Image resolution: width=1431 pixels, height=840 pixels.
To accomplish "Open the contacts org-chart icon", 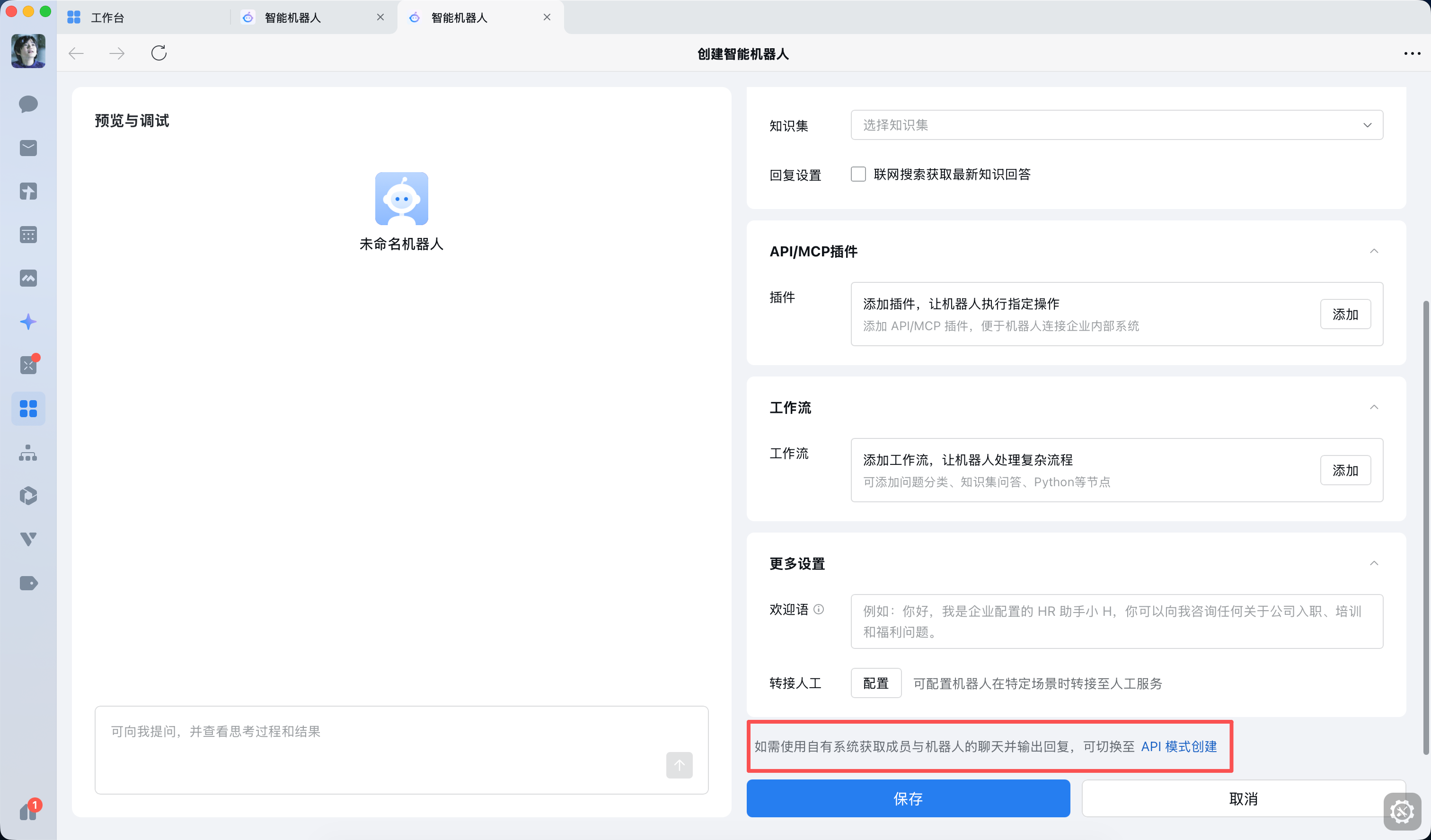I will pyautogui.click(x=28, y=452).
